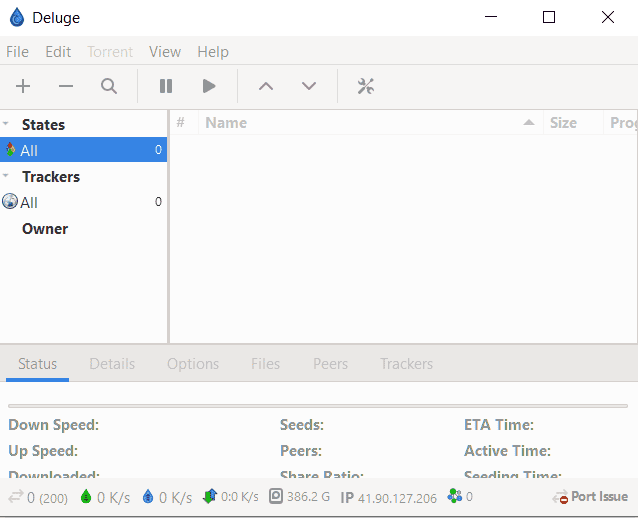
Task: Click the Port Issue warning
Action: [590, 497]
